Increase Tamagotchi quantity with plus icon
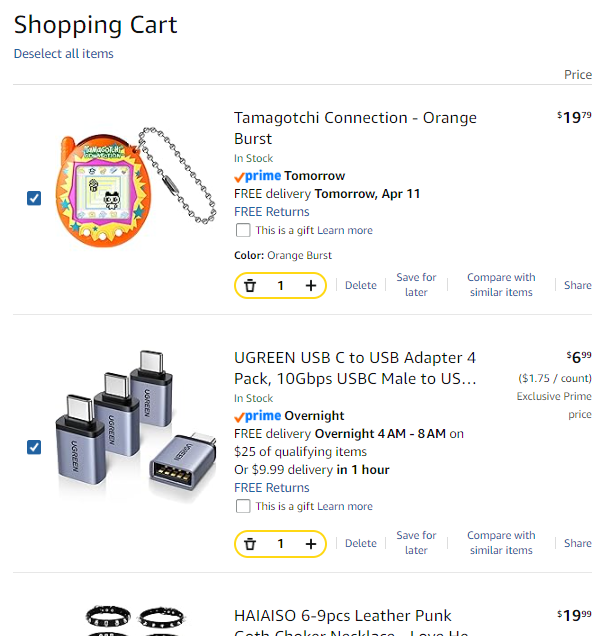Screen dimensions: 605x636 pos(311,286)
